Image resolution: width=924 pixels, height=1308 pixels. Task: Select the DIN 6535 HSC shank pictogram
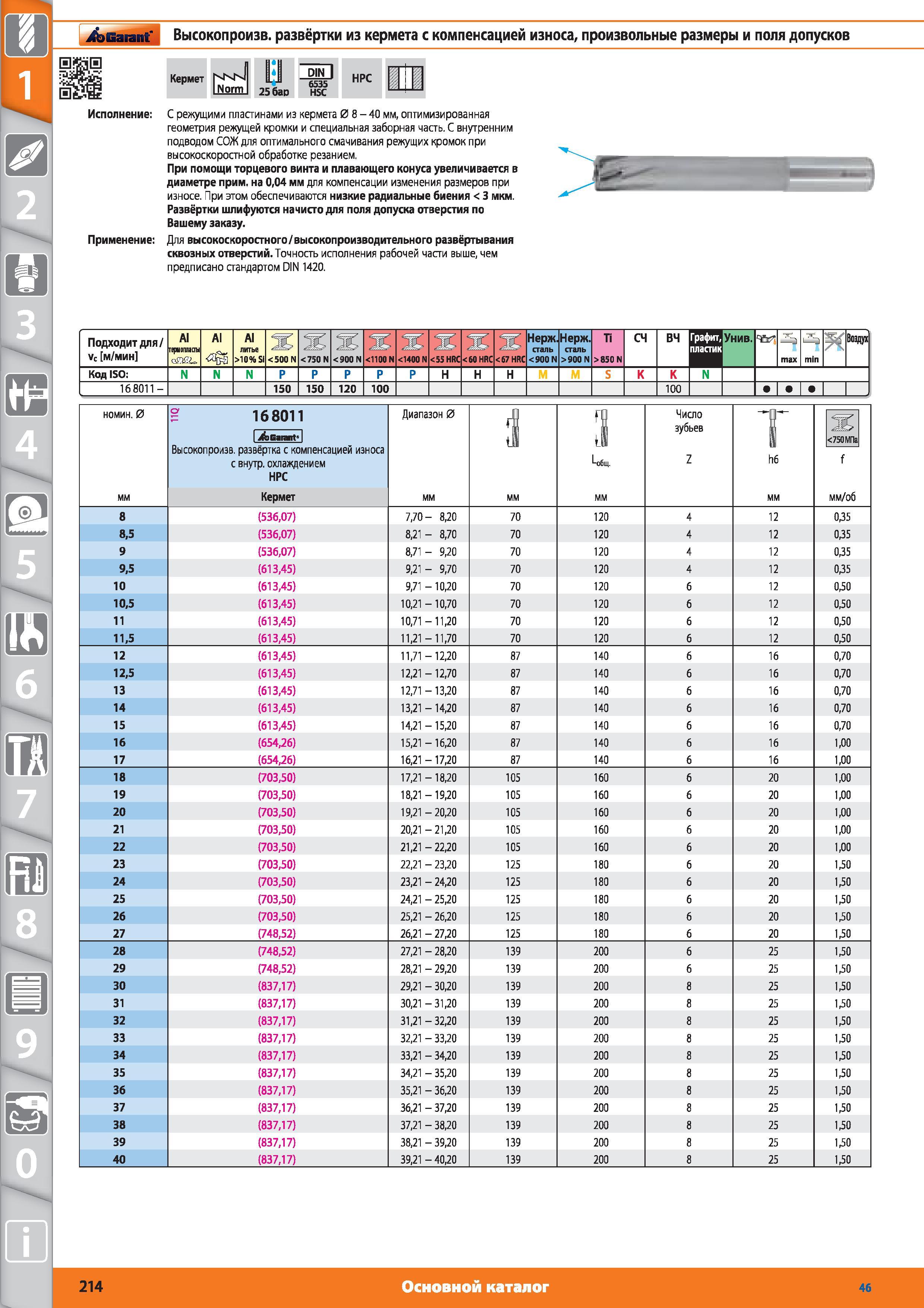(x=318, y=78)
